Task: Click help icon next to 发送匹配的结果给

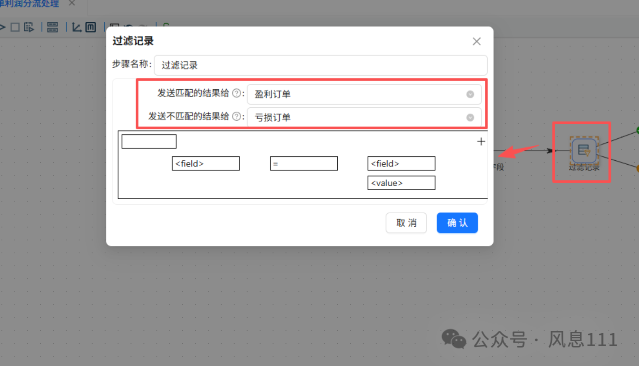Action: [x=236, y=93]
